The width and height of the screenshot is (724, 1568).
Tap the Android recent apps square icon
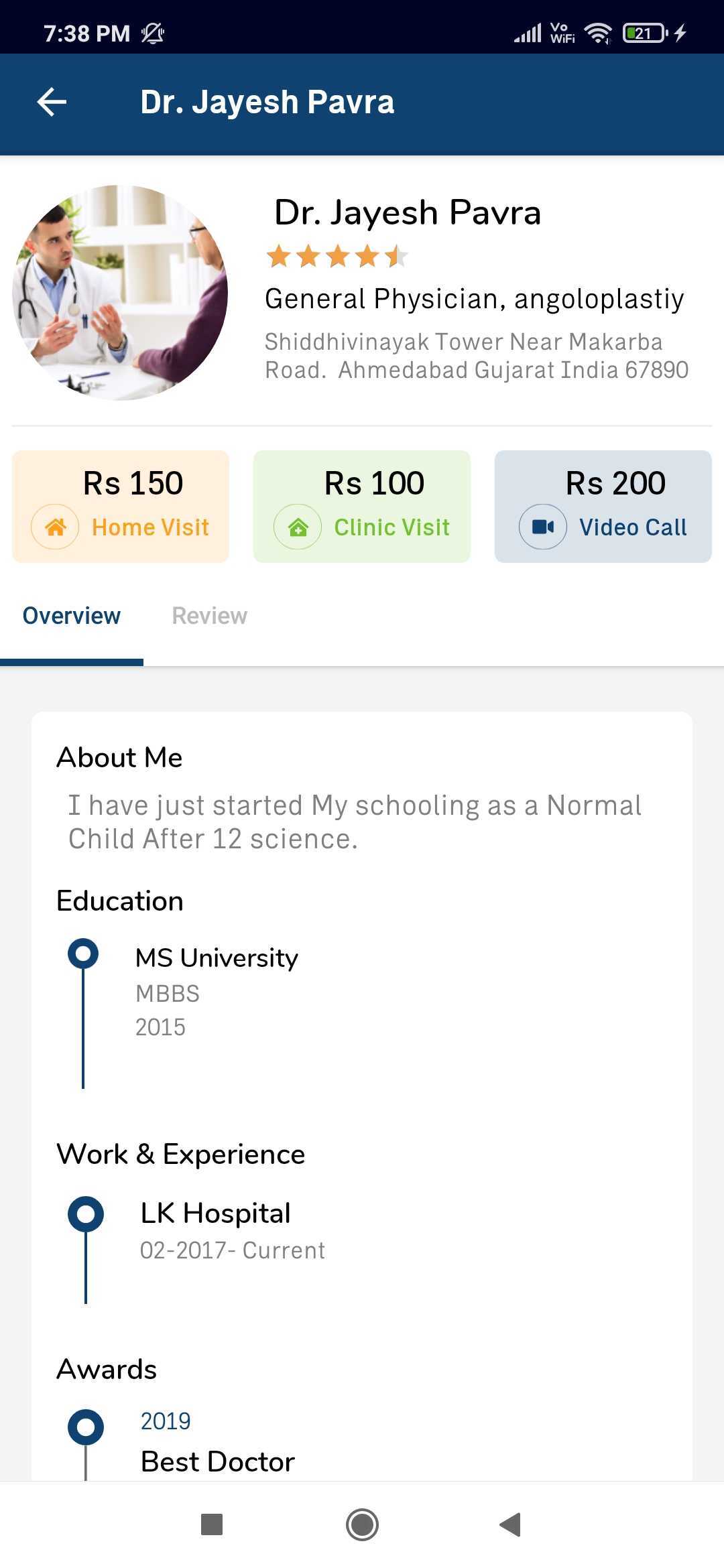(212, 1524)
